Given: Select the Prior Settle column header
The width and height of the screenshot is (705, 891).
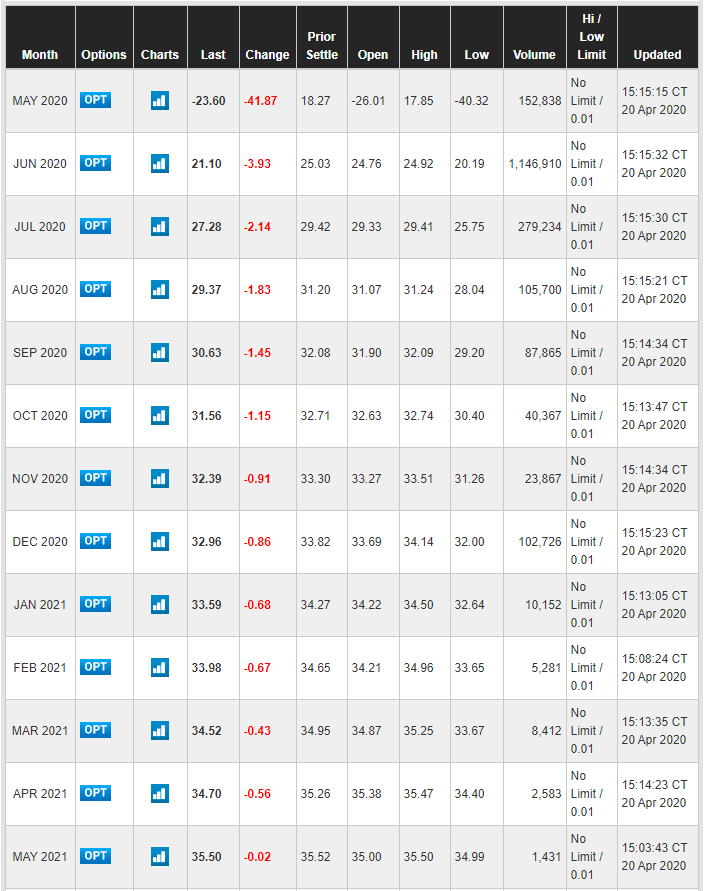Looking at the screenshot, I should click(322, 46).
